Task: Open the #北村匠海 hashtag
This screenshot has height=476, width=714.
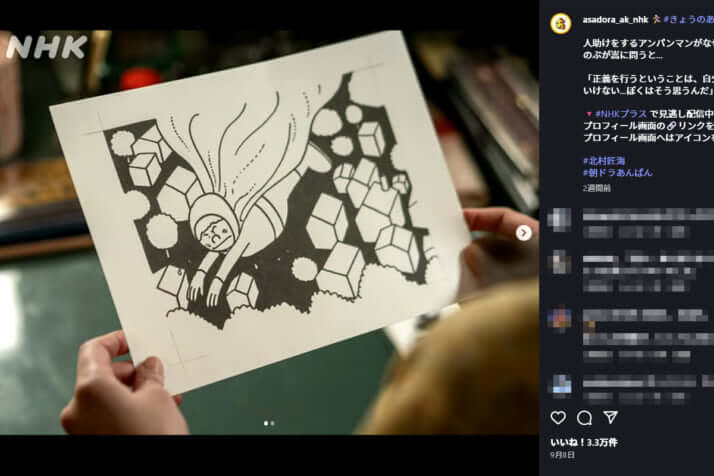Action: [604, 160]
